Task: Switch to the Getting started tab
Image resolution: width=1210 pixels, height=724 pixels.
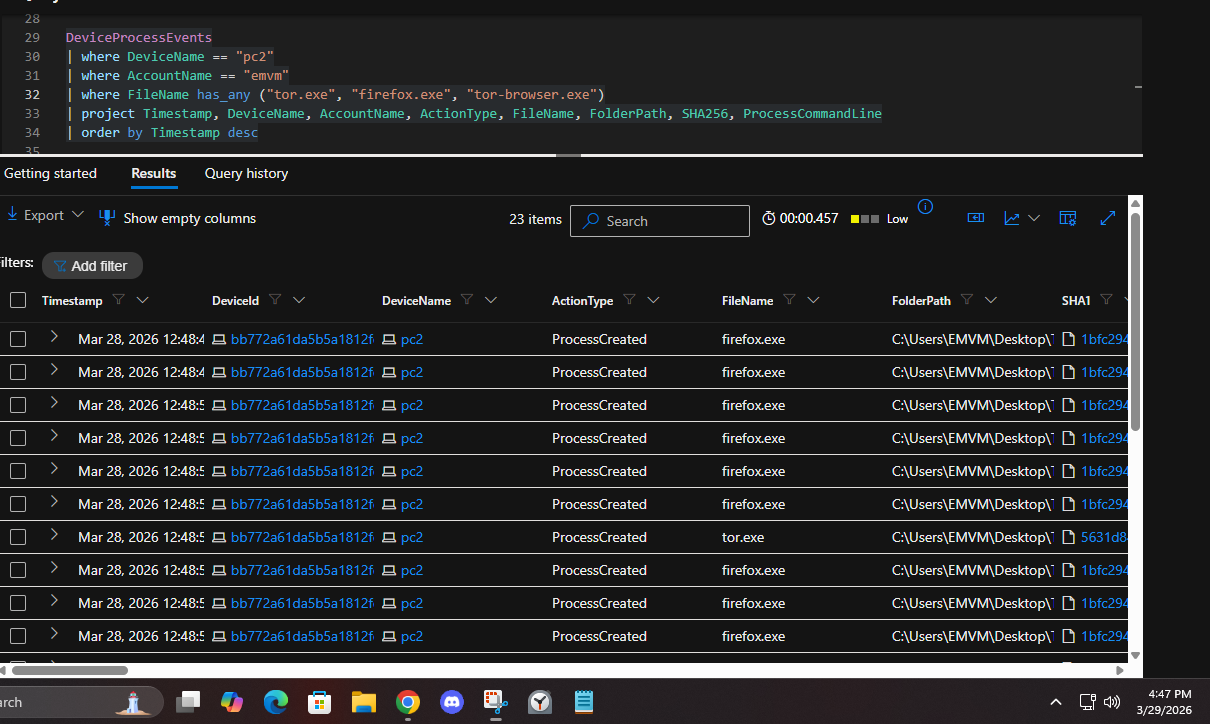Action: tap(50, 173)
